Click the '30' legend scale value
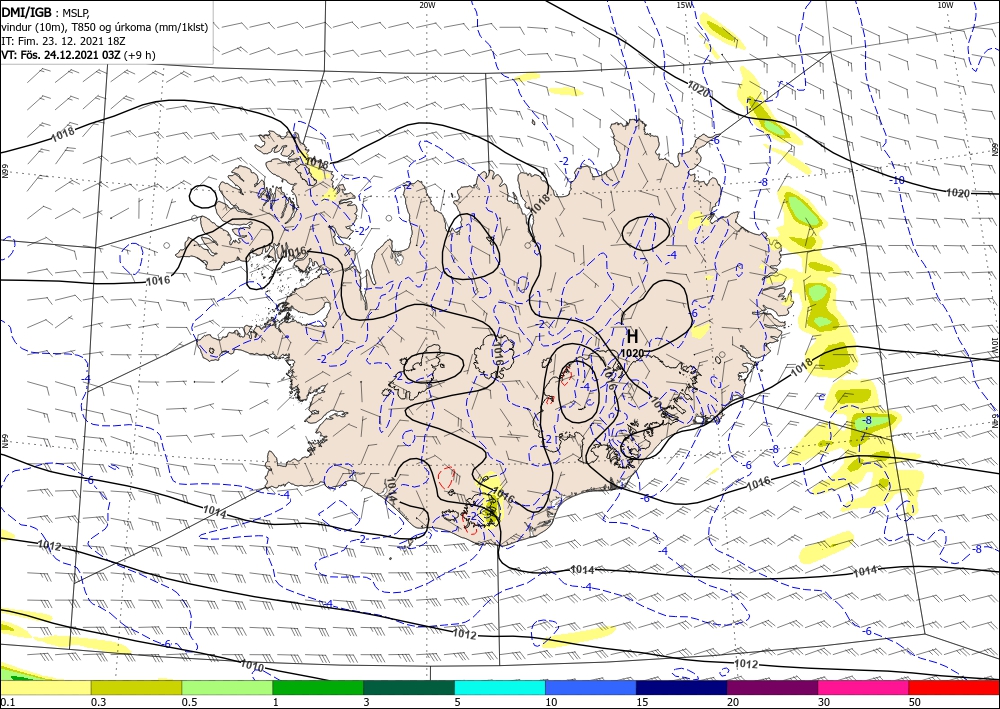The height and width of the screenshot is (709, 1000). pyautogui.click(x=824, y=702)
